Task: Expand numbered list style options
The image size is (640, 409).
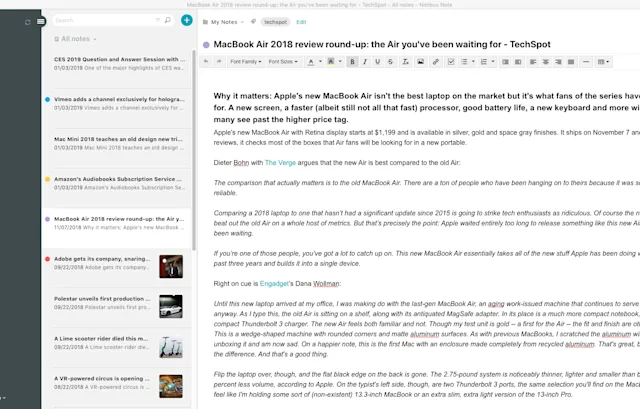Action: point(493,62)
